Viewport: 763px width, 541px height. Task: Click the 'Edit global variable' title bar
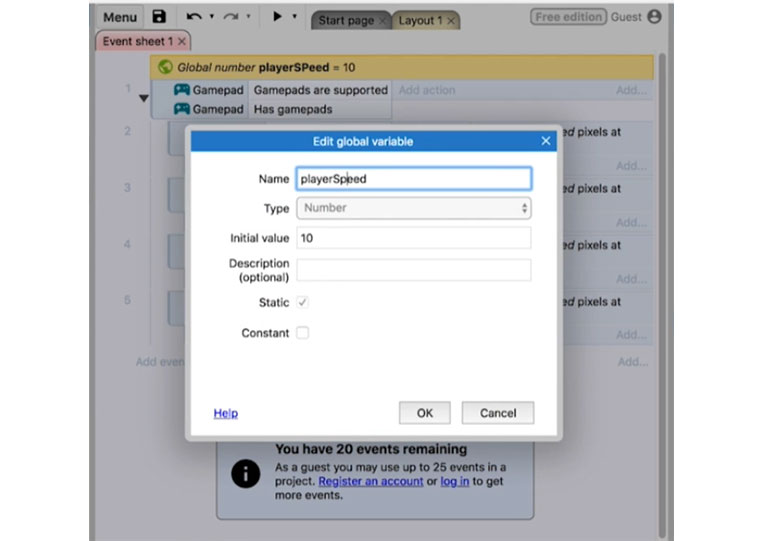pos(363,142)
